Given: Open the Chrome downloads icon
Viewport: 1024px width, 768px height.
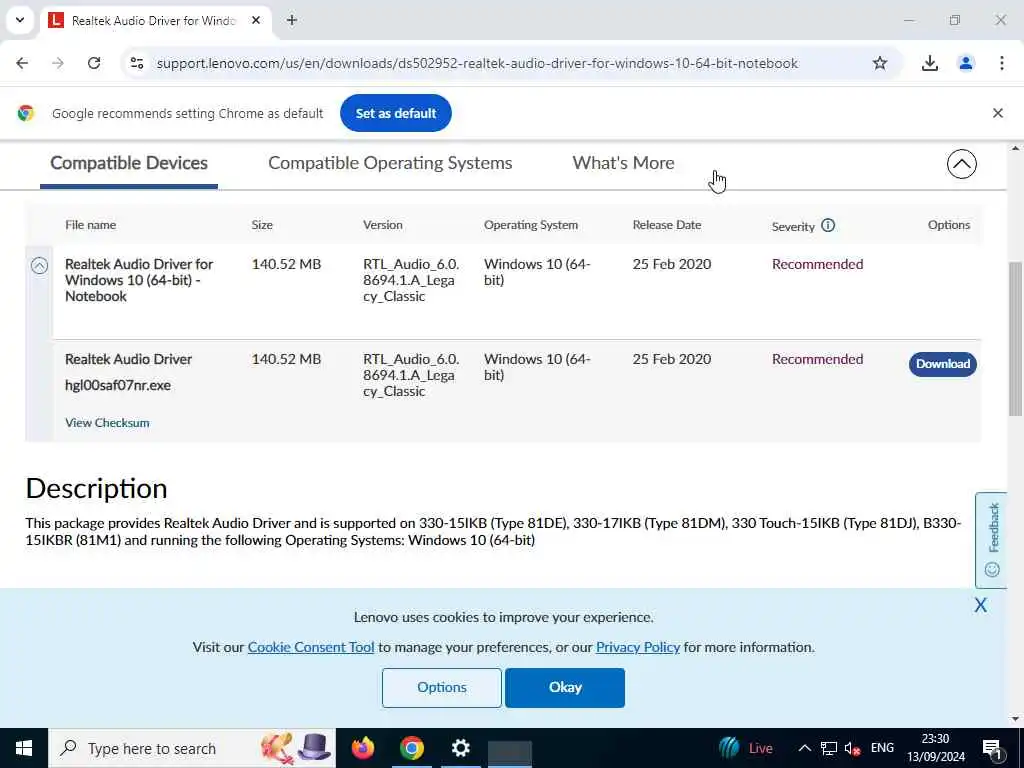Looking at the screenshot, I should 929,63.
